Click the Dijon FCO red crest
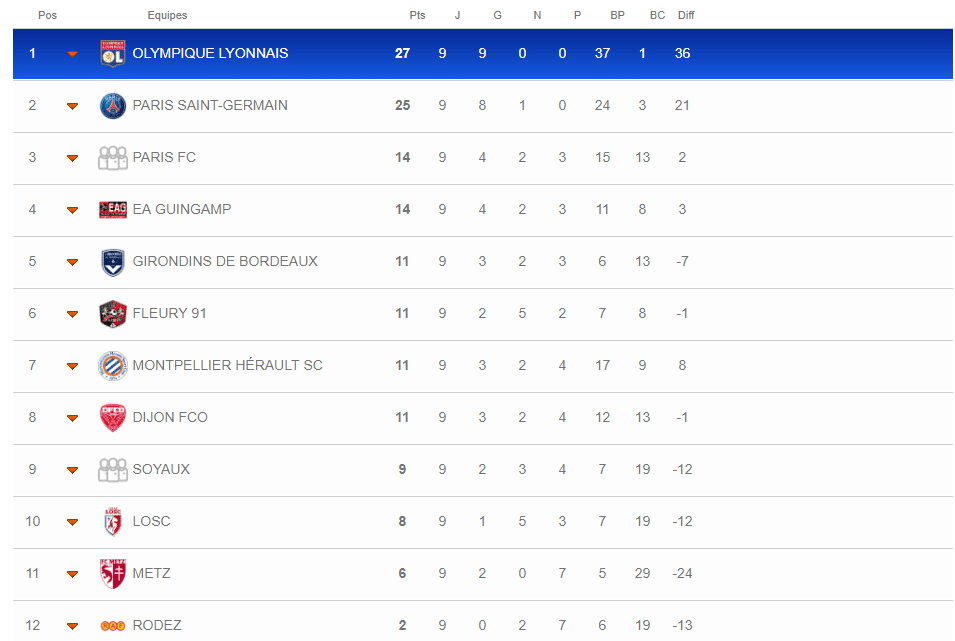 (113, 418)
